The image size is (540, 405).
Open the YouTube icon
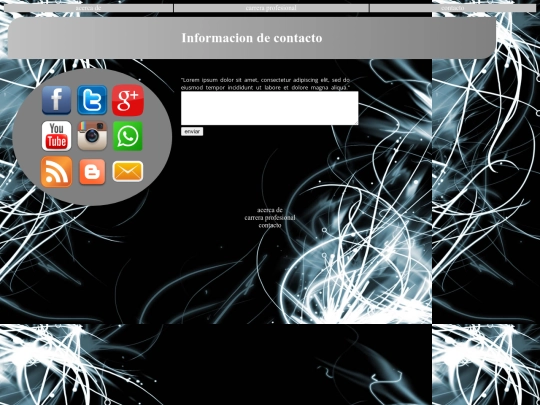click(56, 136)
